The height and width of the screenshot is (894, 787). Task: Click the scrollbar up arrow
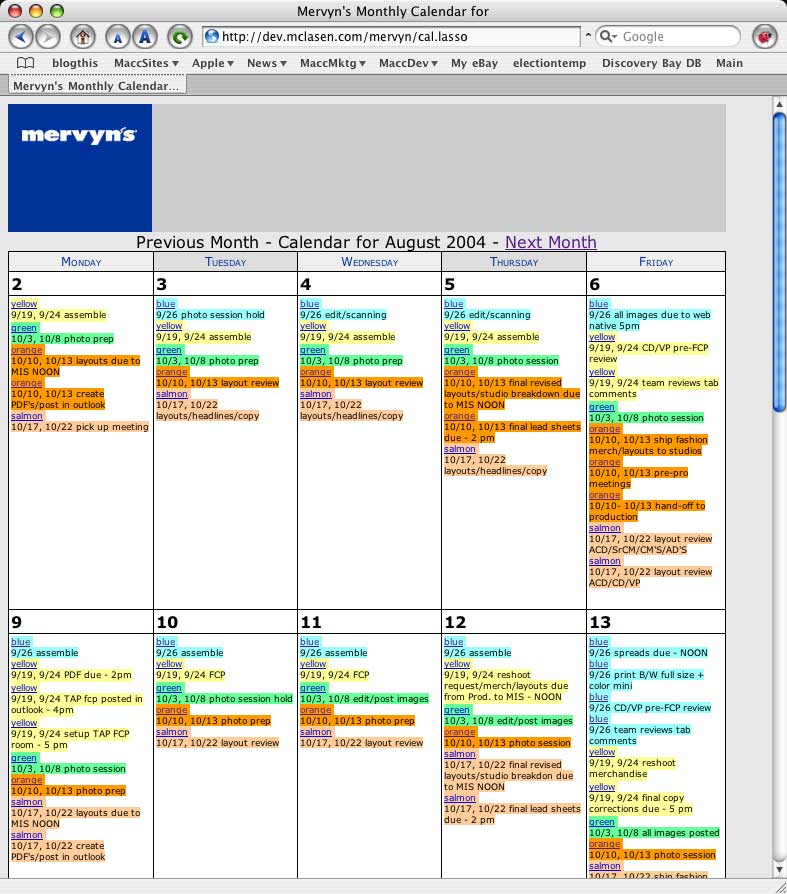pyautogui.click(x=779, y=105)
